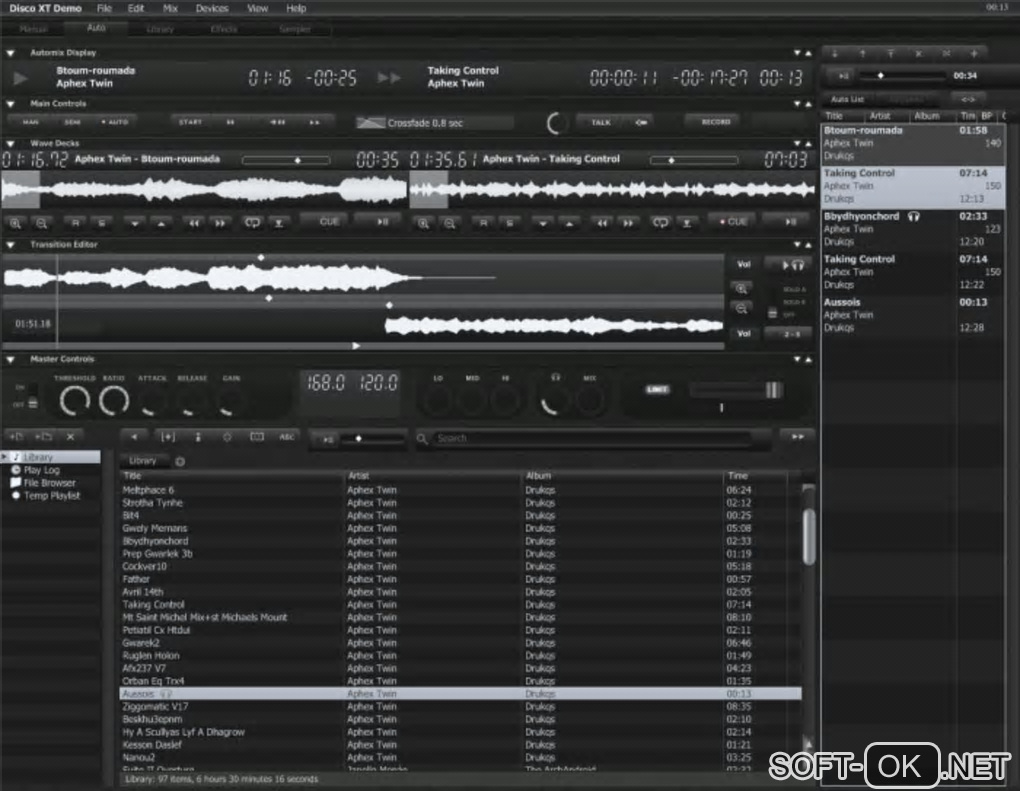Zoom out on right wave deck
The image size is (1020, 791).
pyautogui.click(x=449, y=223)
